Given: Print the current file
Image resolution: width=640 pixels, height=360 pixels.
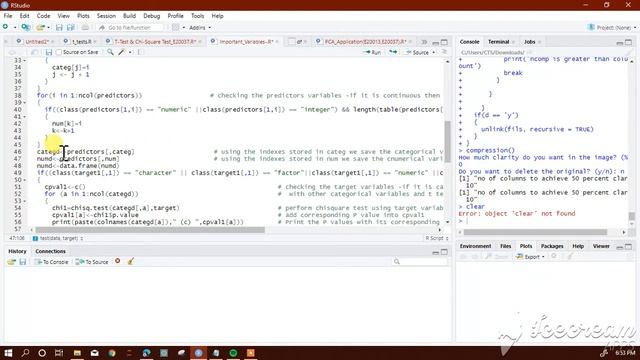Looking at the screenshot, I should point(85,27).
